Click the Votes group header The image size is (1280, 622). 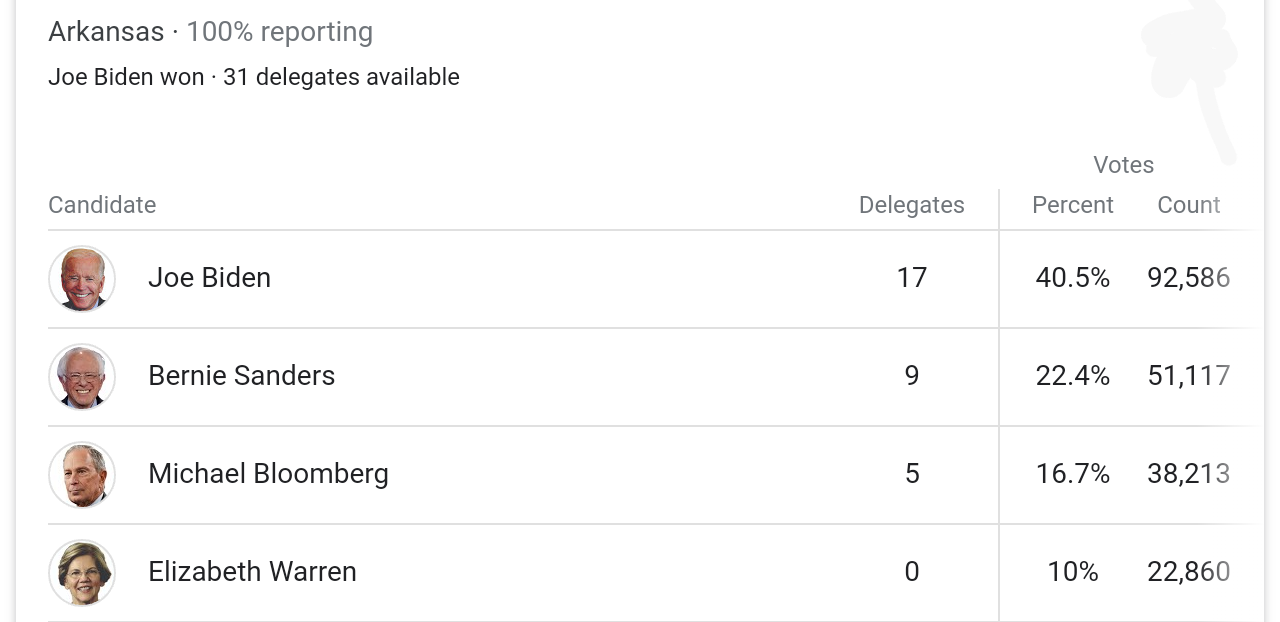pyautogui.click(x=1123, y=165)
